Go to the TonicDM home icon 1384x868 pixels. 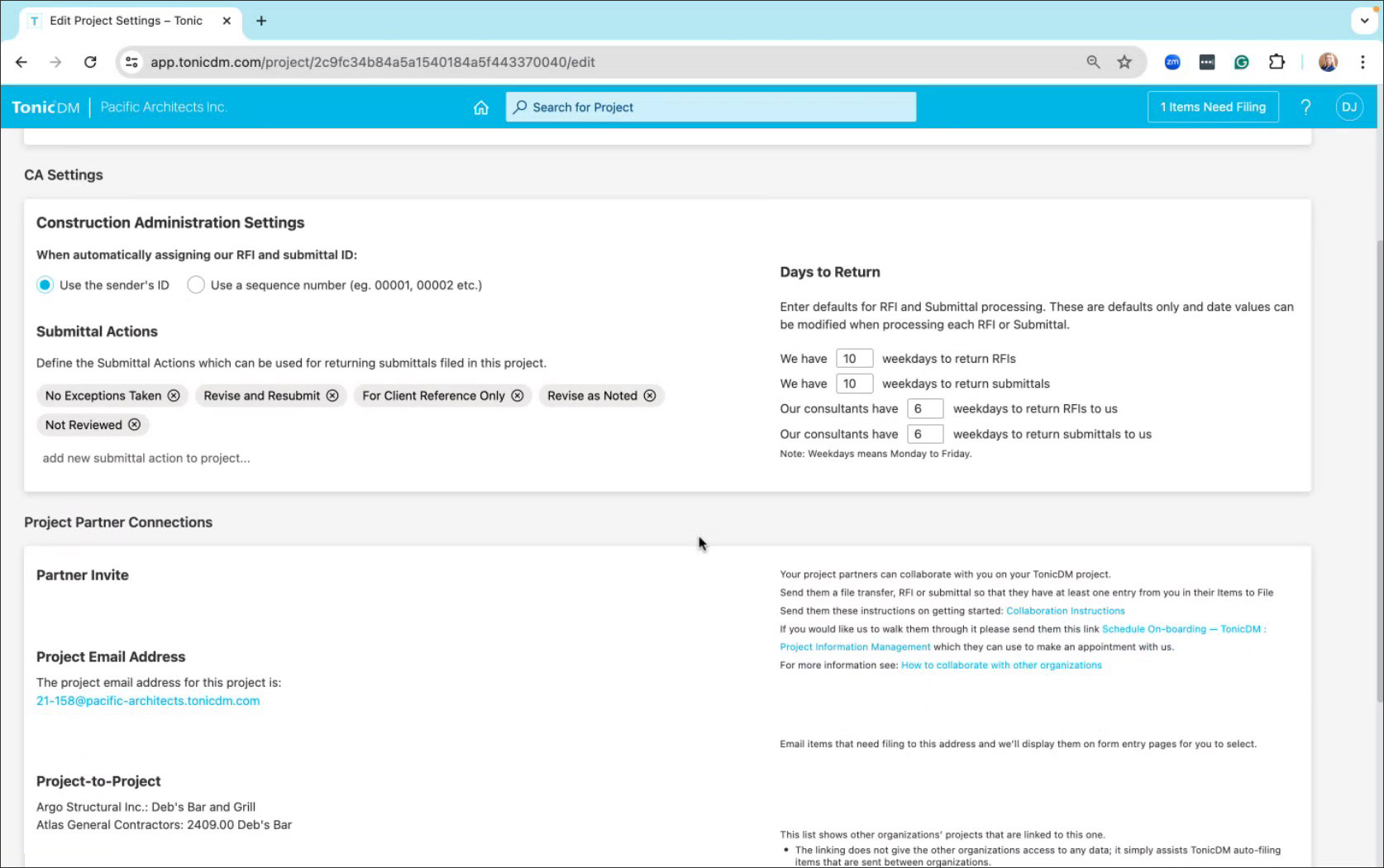[x=480, y=107]
